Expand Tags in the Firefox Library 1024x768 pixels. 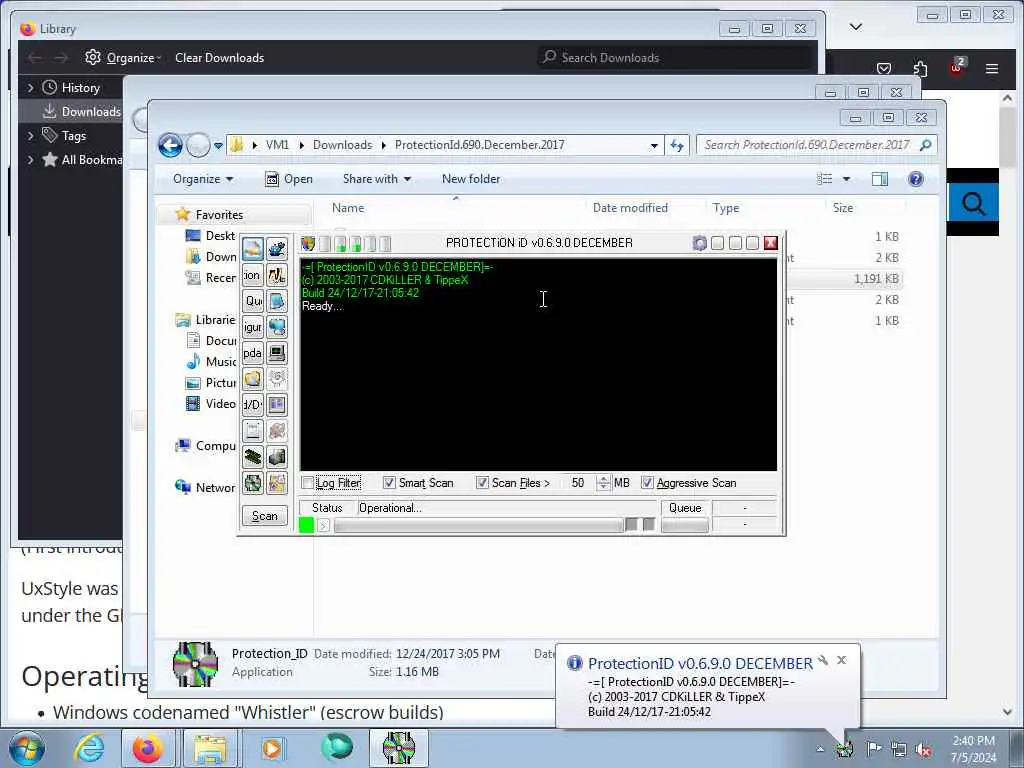[x=30, y=136]
